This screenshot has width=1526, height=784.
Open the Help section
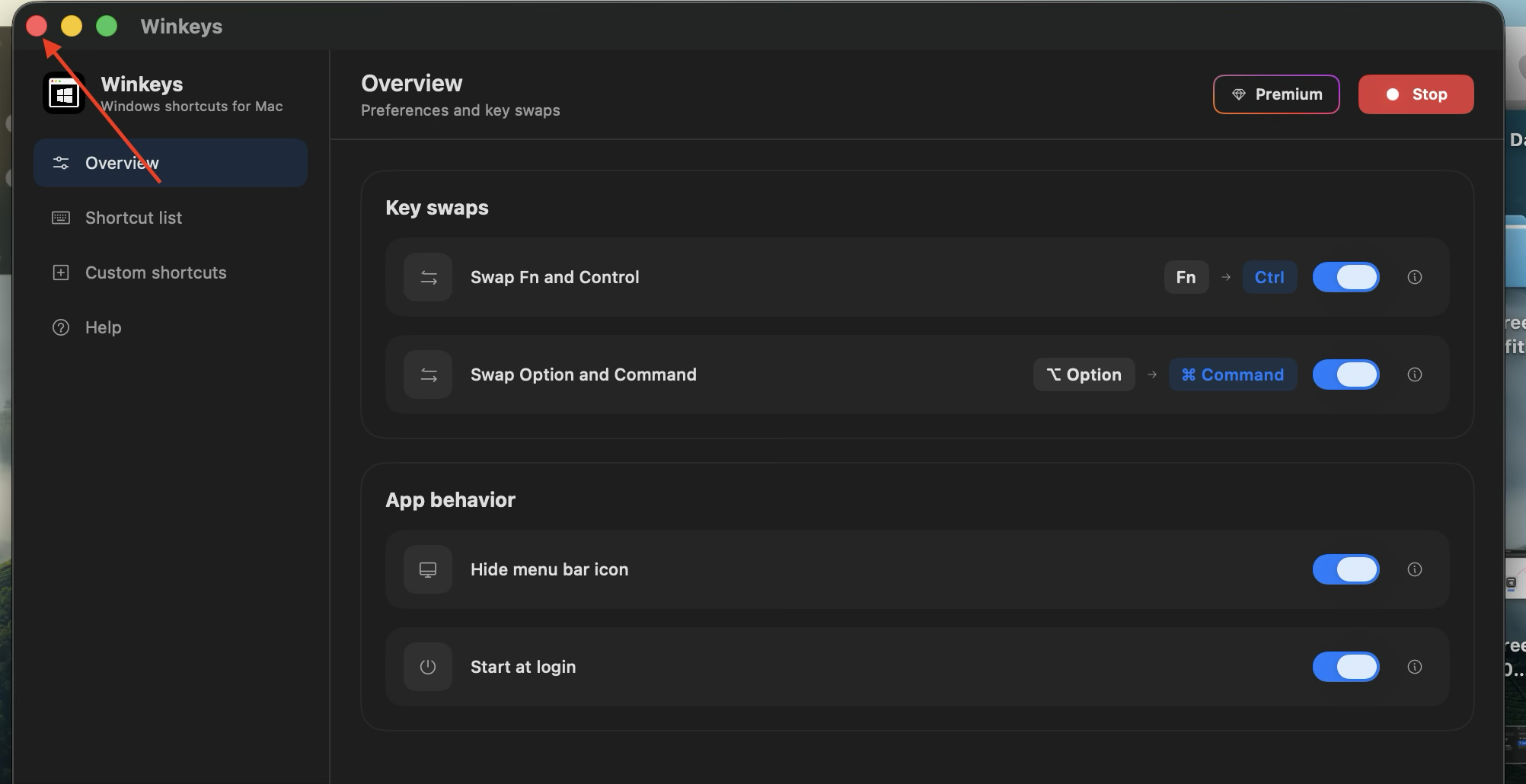click(171, 327)
